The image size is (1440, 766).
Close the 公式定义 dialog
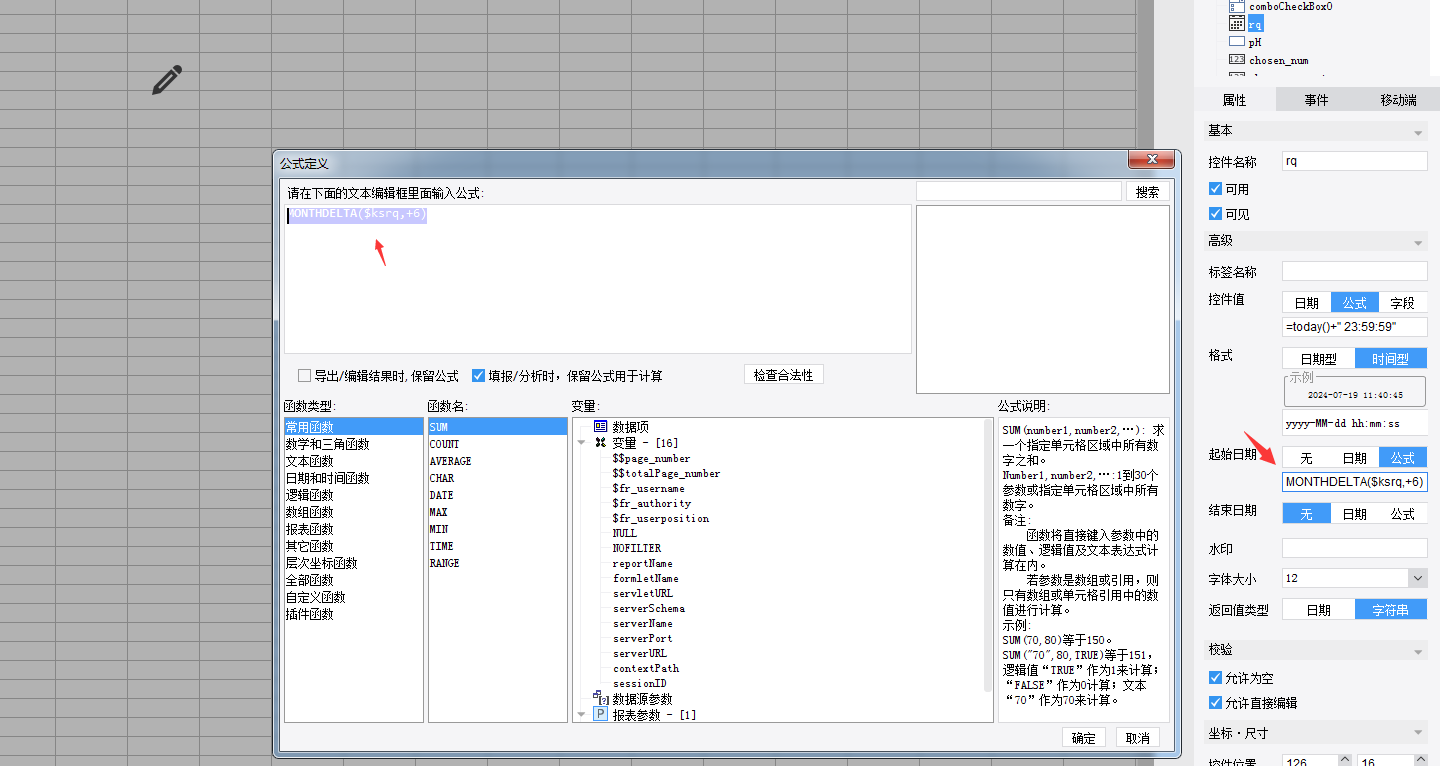pos(1150,160)
